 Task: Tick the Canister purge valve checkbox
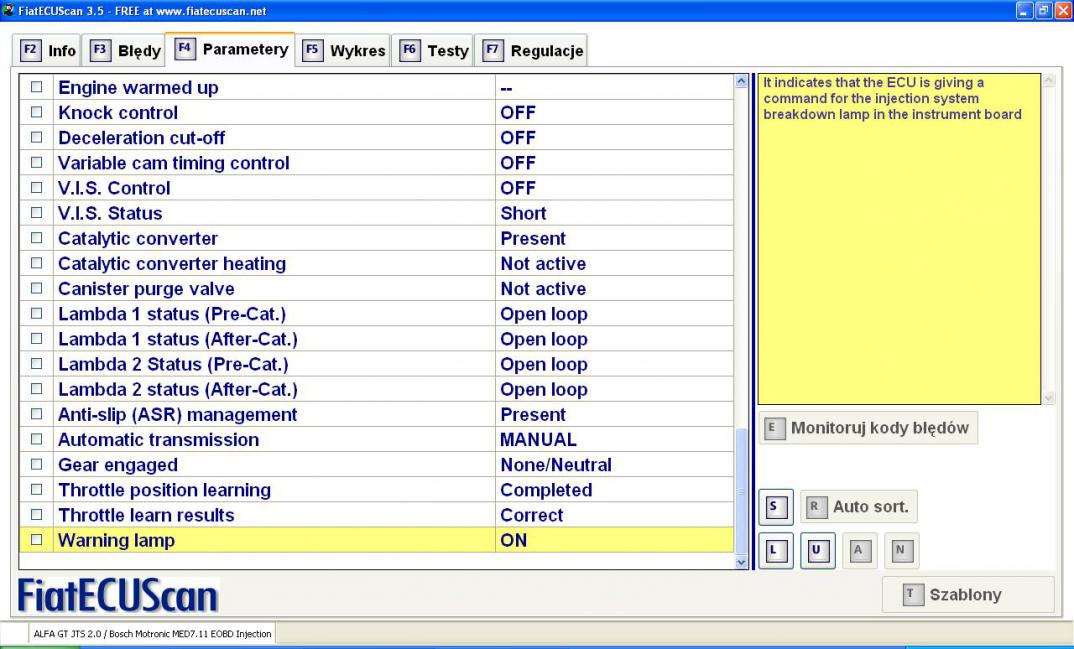[36, 288]
